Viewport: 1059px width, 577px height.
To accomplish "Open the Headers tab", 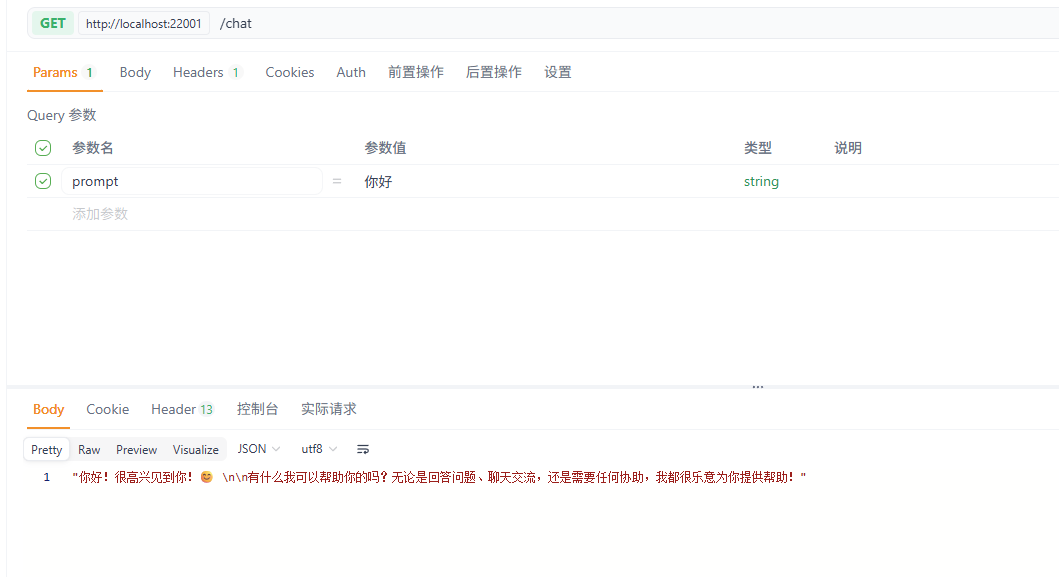I will click(x=197, y=72).
